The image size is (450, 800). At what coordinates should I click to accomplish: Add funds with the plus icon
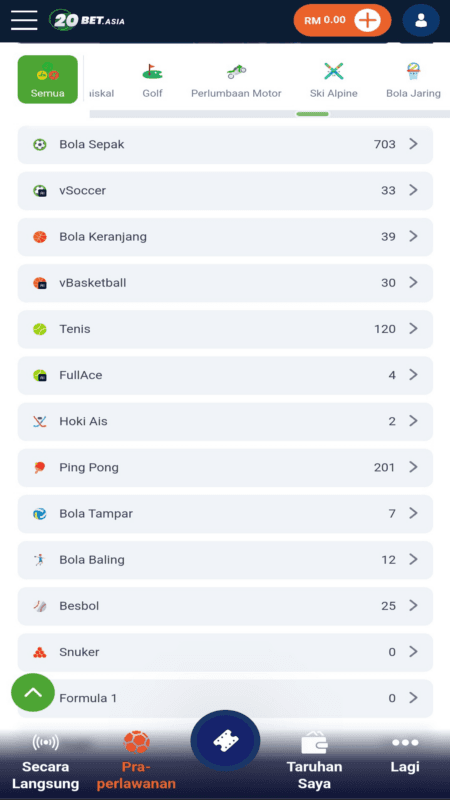point(367,20)
